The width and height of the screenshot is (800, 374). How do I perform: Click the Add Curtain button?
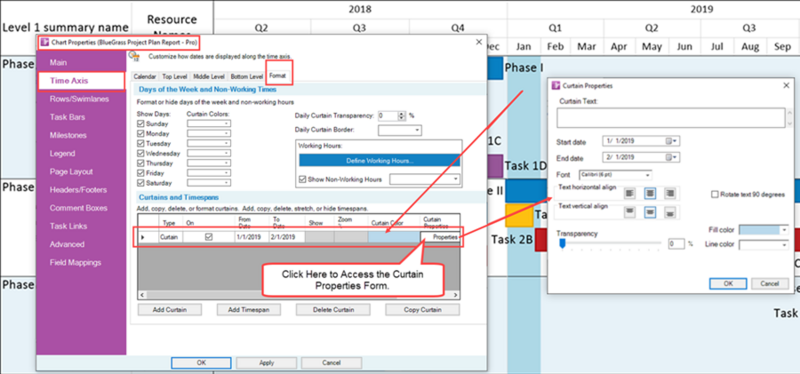pos(169,310)
